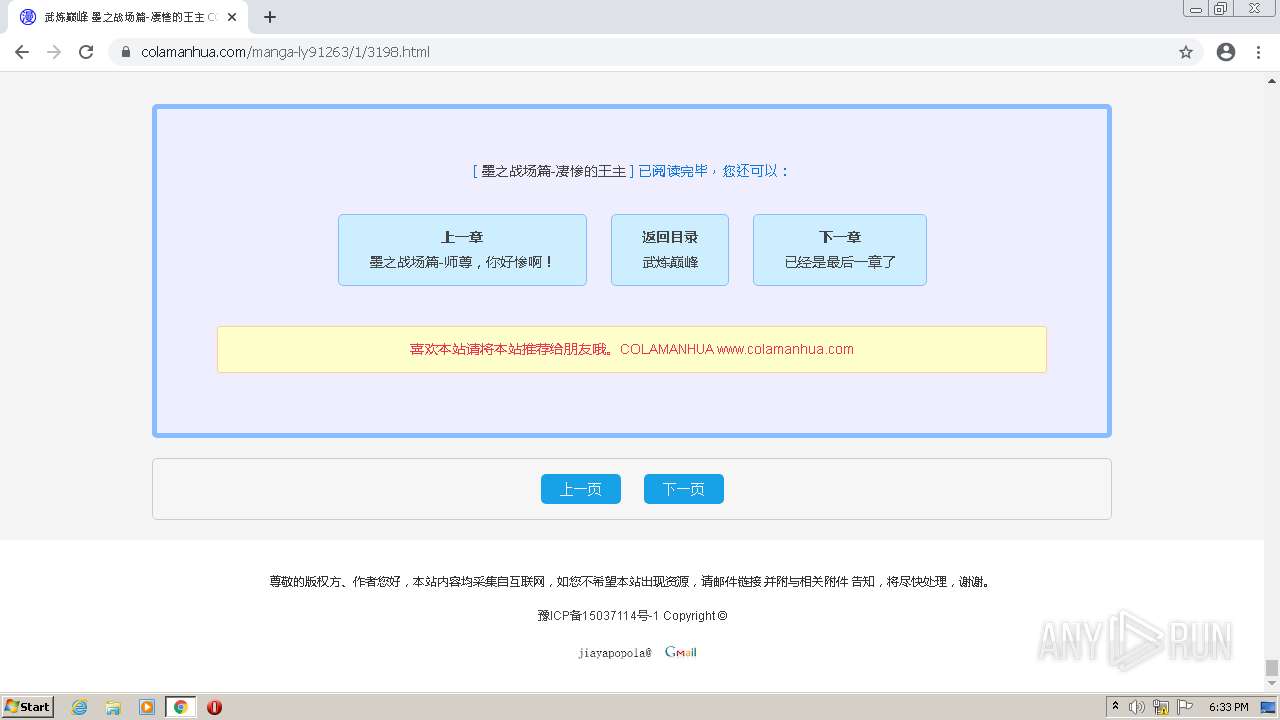
Task: Return to catalog via 返回目录
Action: pos(670,250)
